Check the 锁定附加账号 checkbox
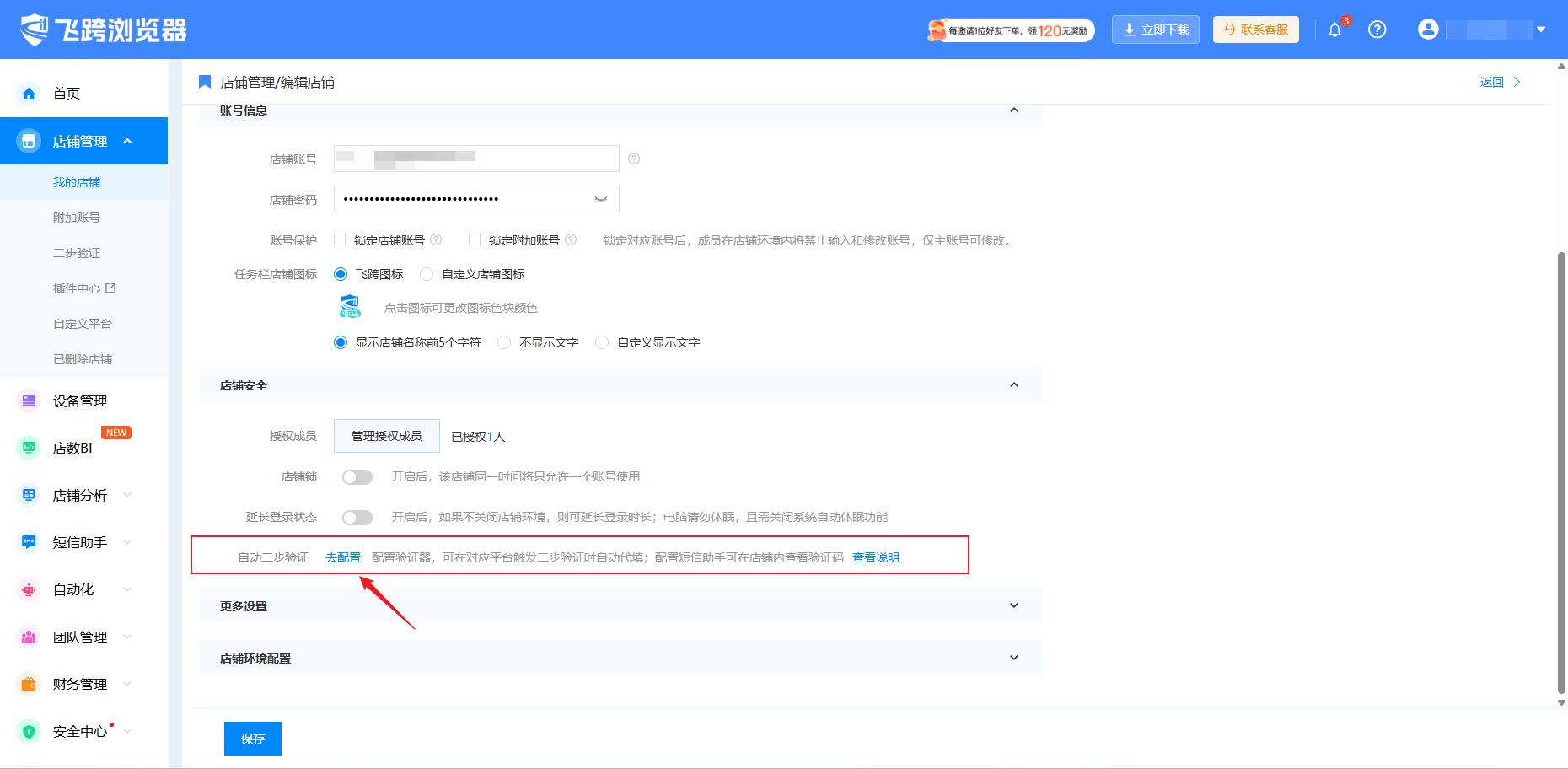This screenshot has height=769, width=1568. click(x=475, y=239)
